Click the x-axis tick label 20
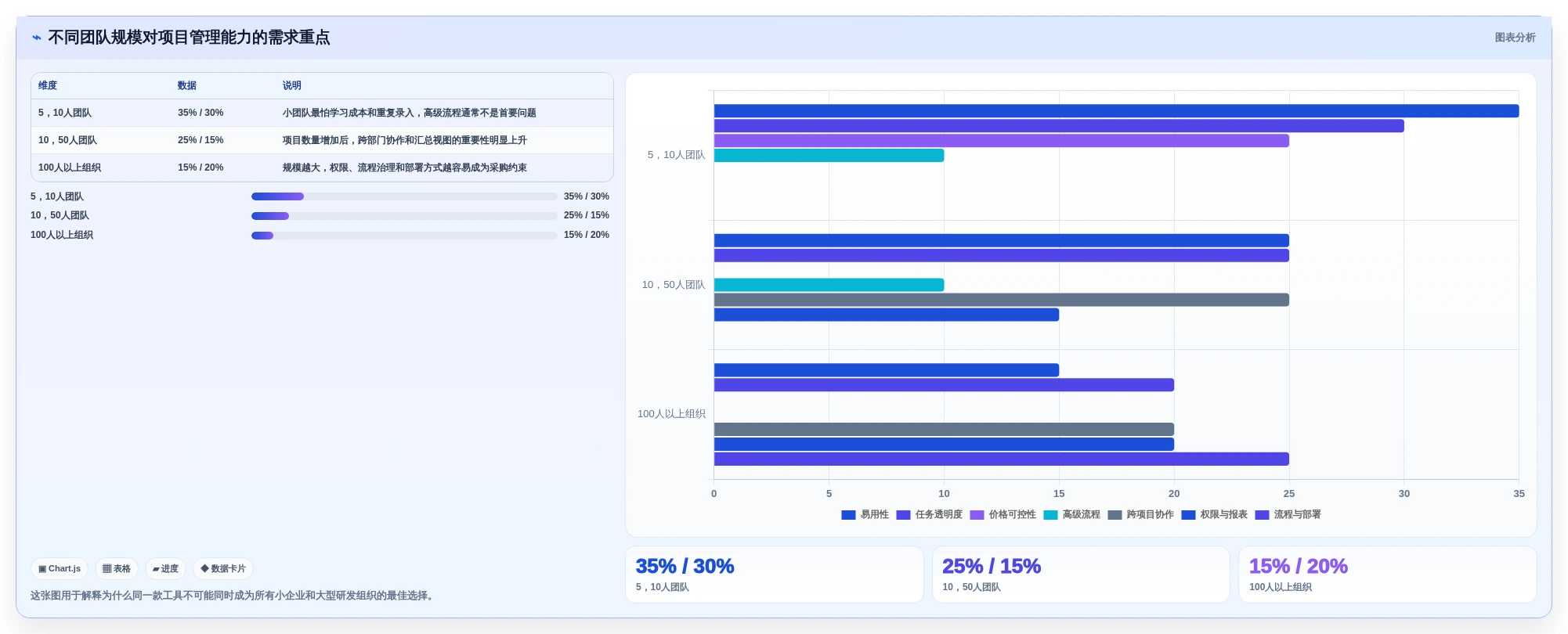Image resolution: width=1568 pixels, height=634 pixels. point(1174,494)
